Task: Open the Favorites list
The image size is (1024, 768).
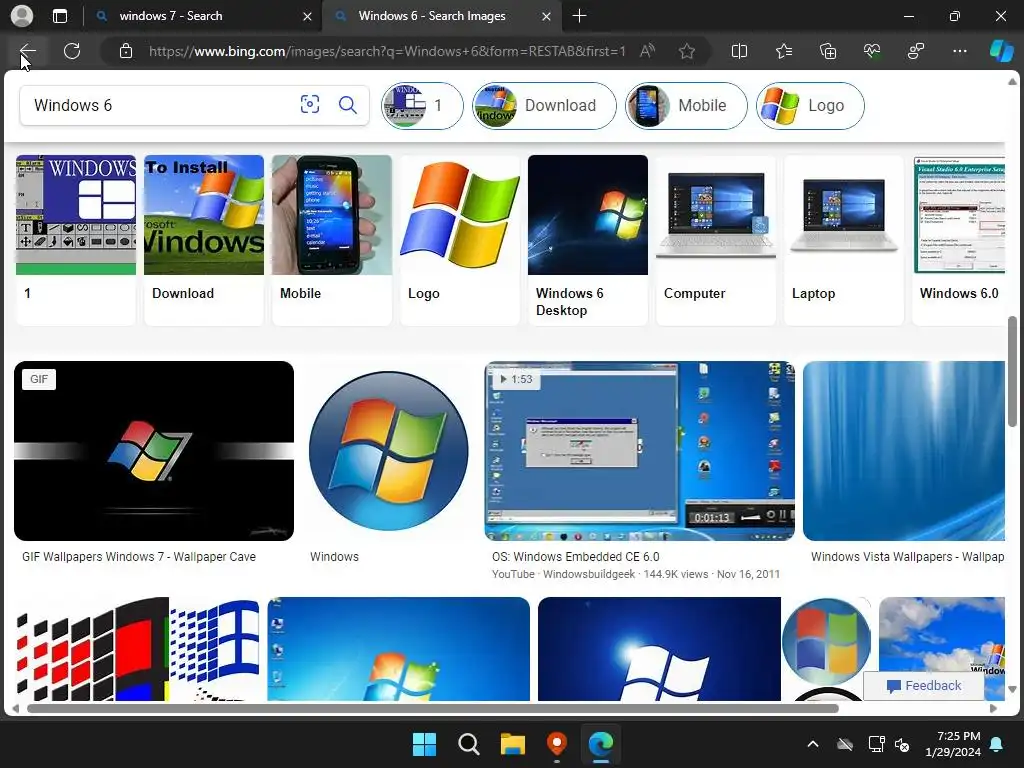Action: pos(784,51)
